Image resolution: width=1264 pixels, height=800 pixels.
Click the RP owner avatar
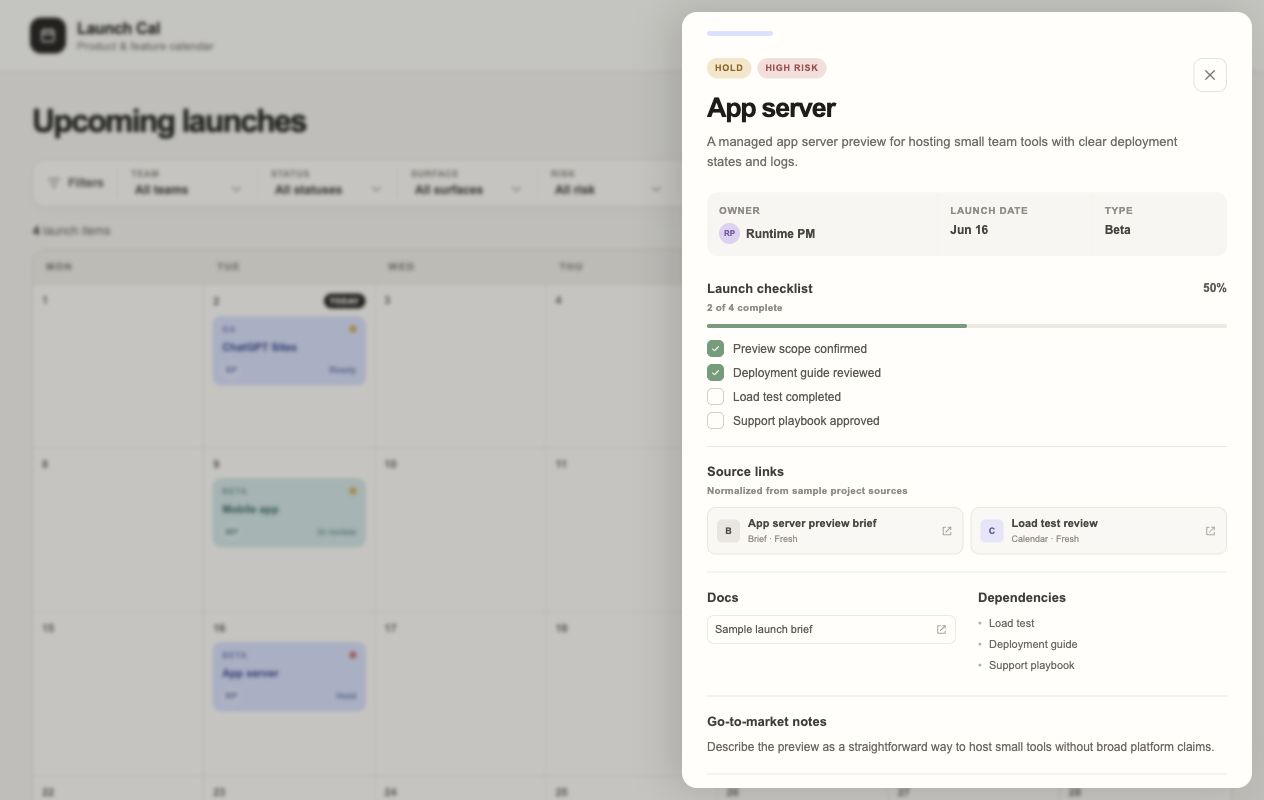pos(729,233)
